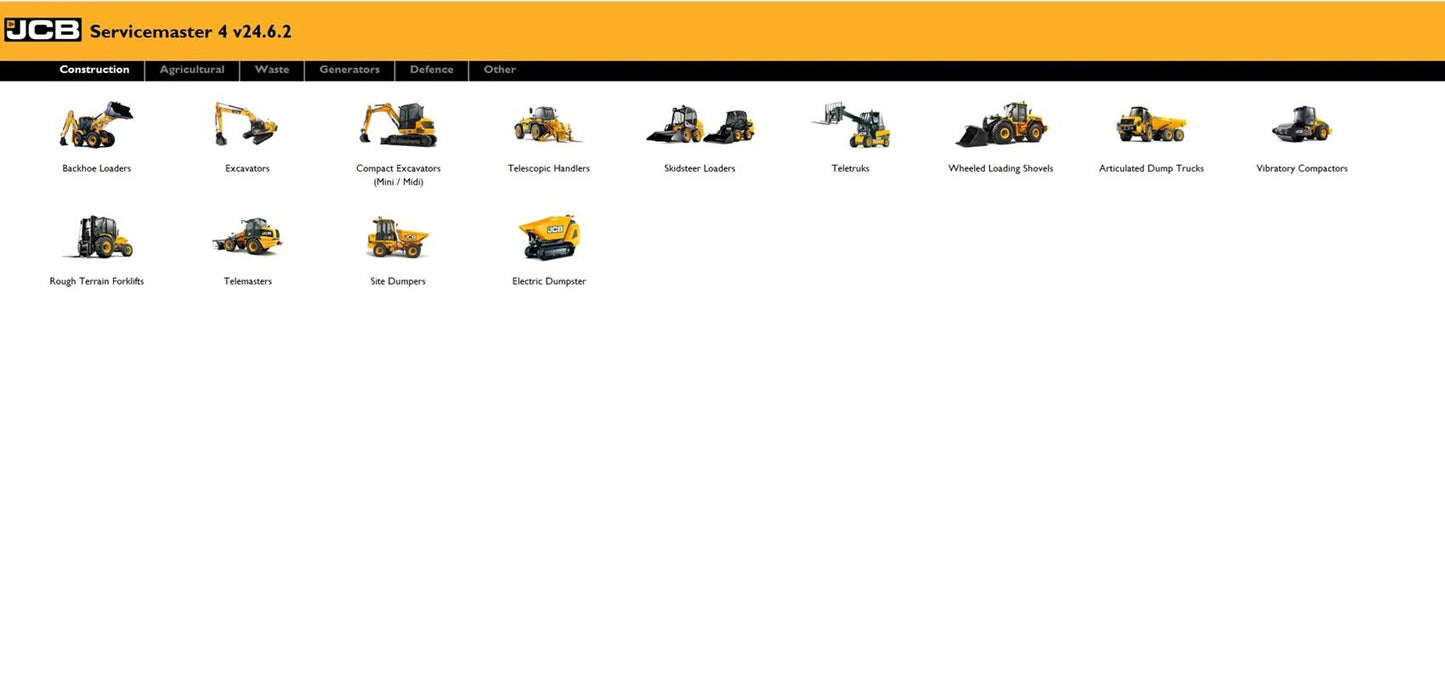The image size is (1445, 683).
Task: Click the "Compact Excavators (Mini / Midi)" label
Action: pos(398,175)
